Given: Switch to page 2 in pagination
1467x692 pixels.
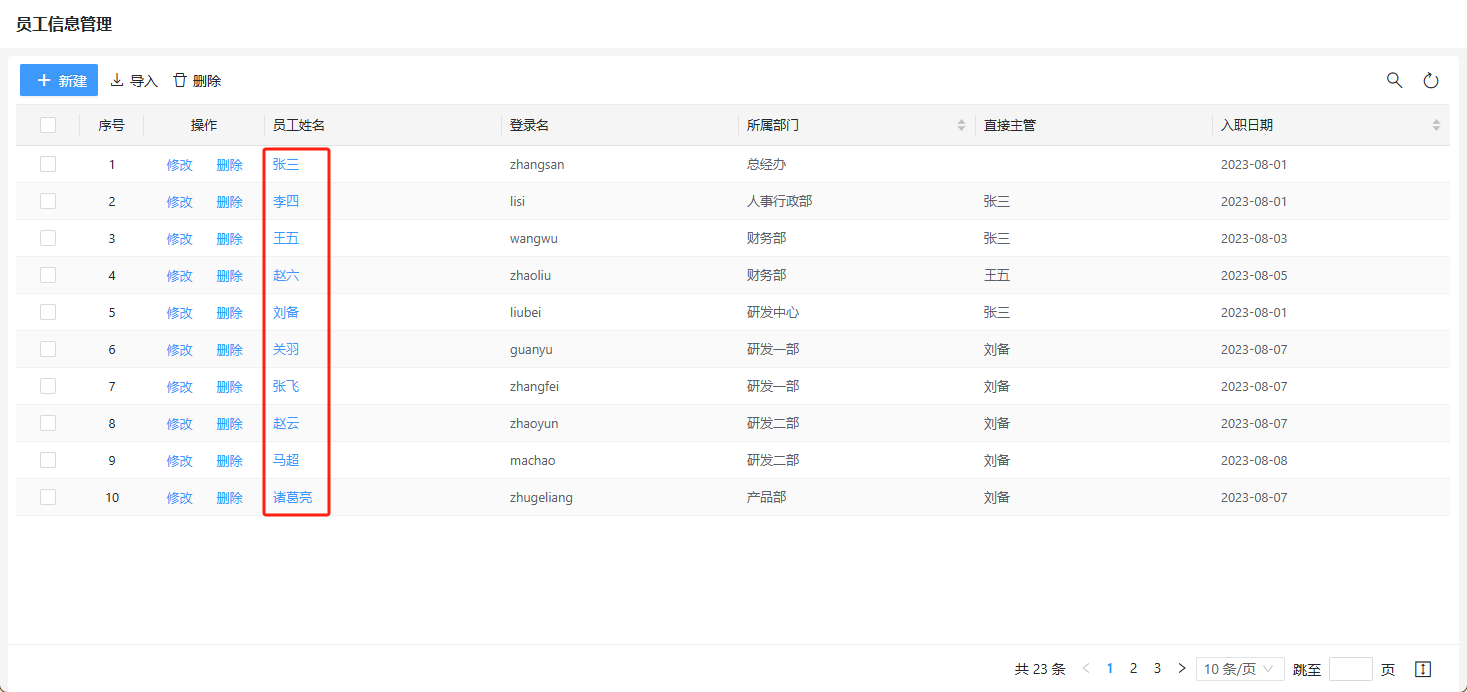Looking at the screenshot, I should point(1133,668).
